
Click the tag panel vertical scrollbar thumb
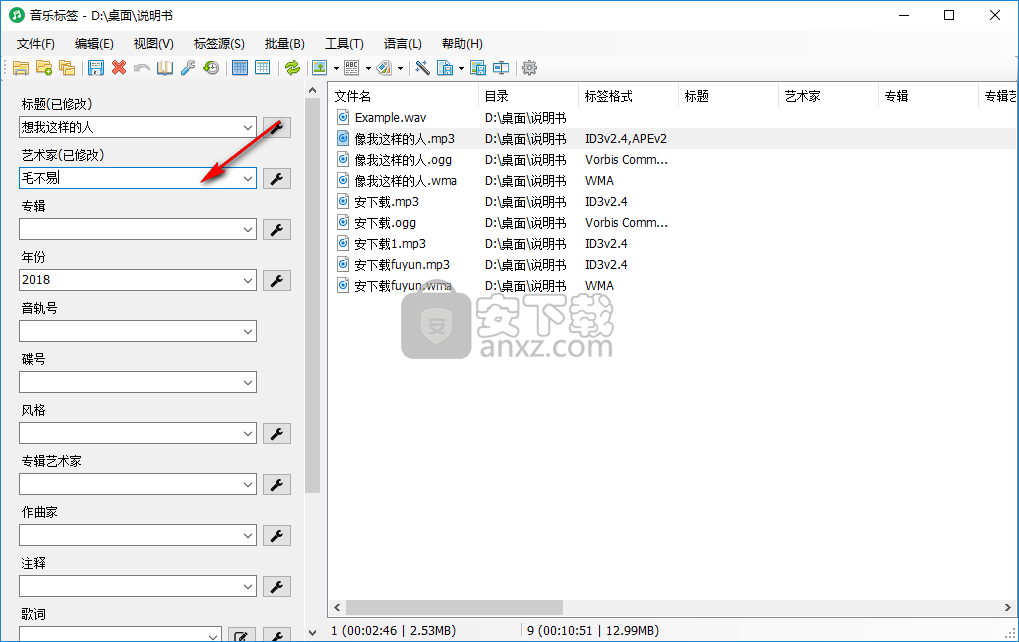point(313,296)
